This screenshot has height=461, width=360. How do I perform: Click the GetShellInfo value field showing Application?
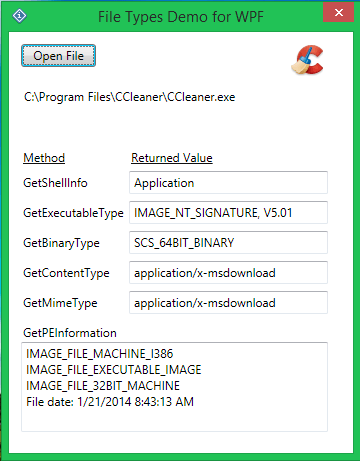coord(228,183)
